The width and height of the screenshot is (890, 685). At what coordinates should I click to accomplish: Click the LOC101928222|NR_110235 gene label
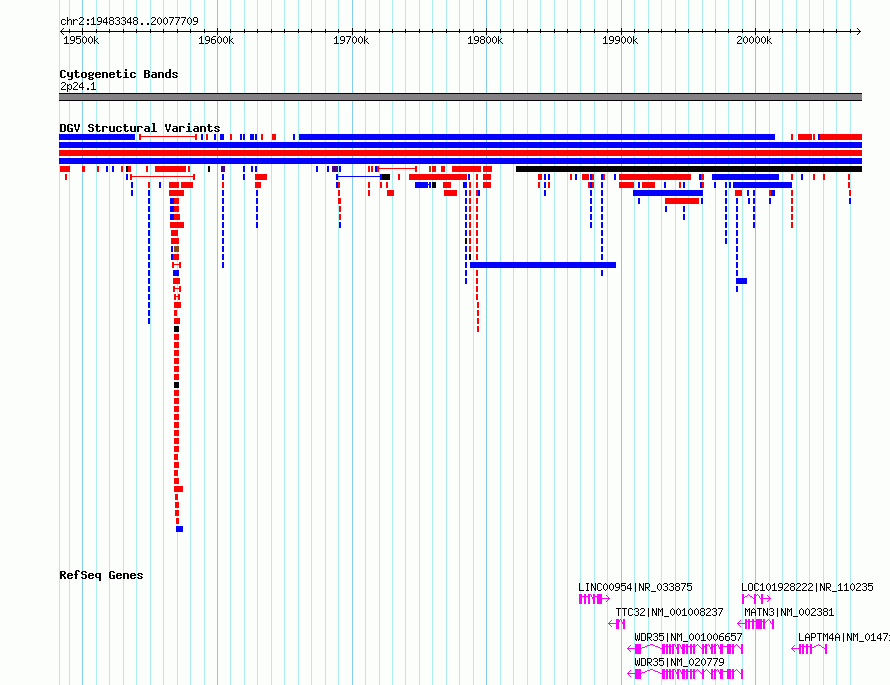pyautogui.click(x=807, y=587)
